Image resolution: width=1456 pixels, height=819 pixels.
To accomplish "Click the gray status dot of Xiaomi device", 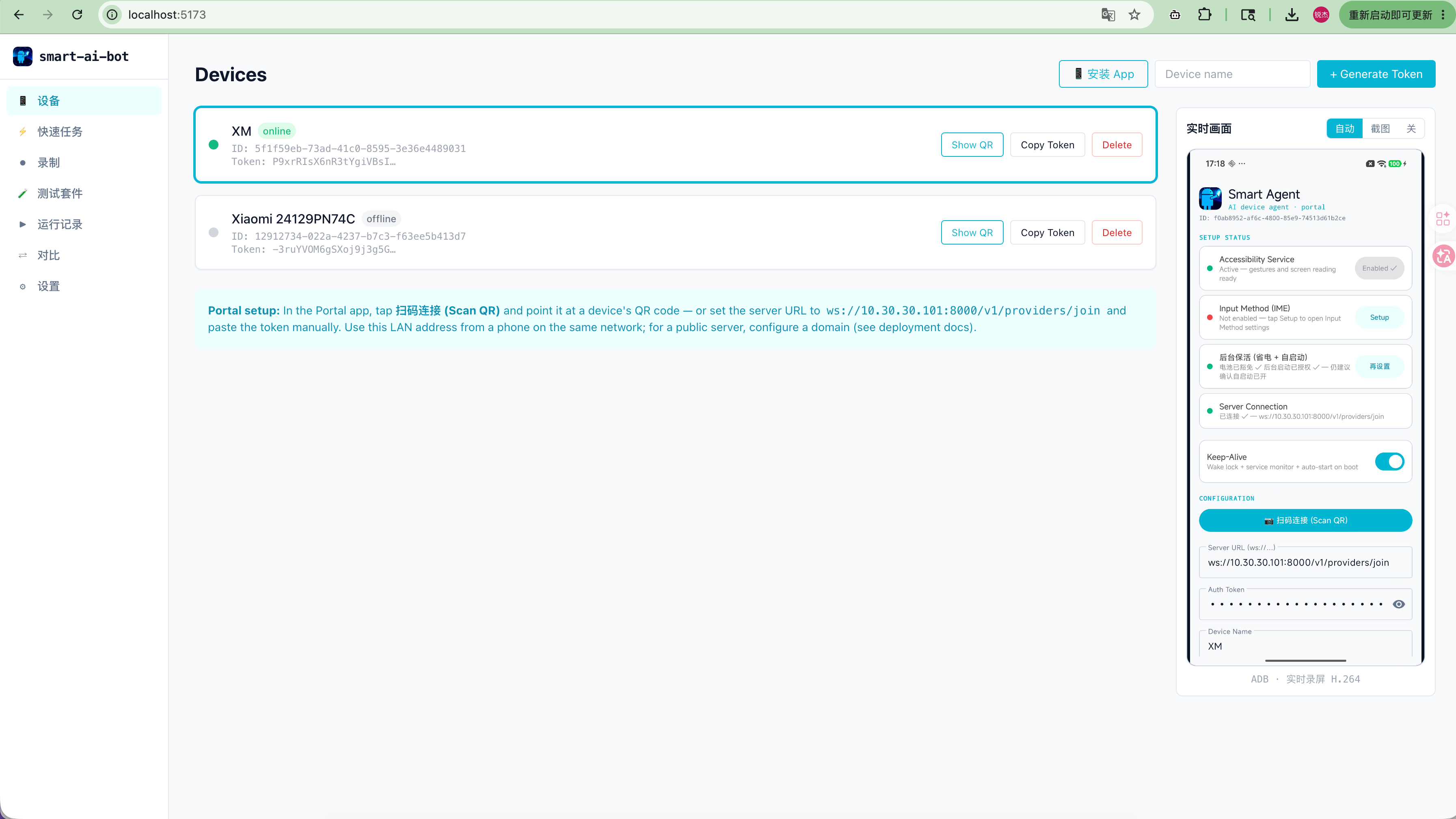I will [x=214, y=232].
